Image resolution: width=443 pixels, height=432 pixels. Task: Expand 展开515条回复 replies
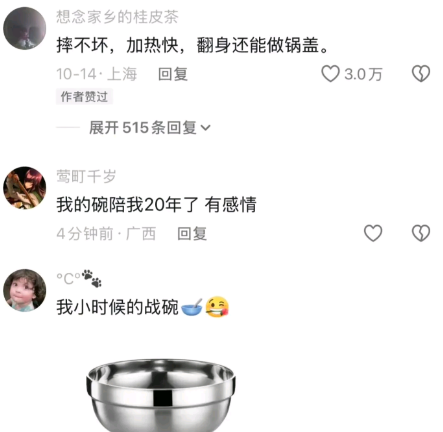[150, 128]
